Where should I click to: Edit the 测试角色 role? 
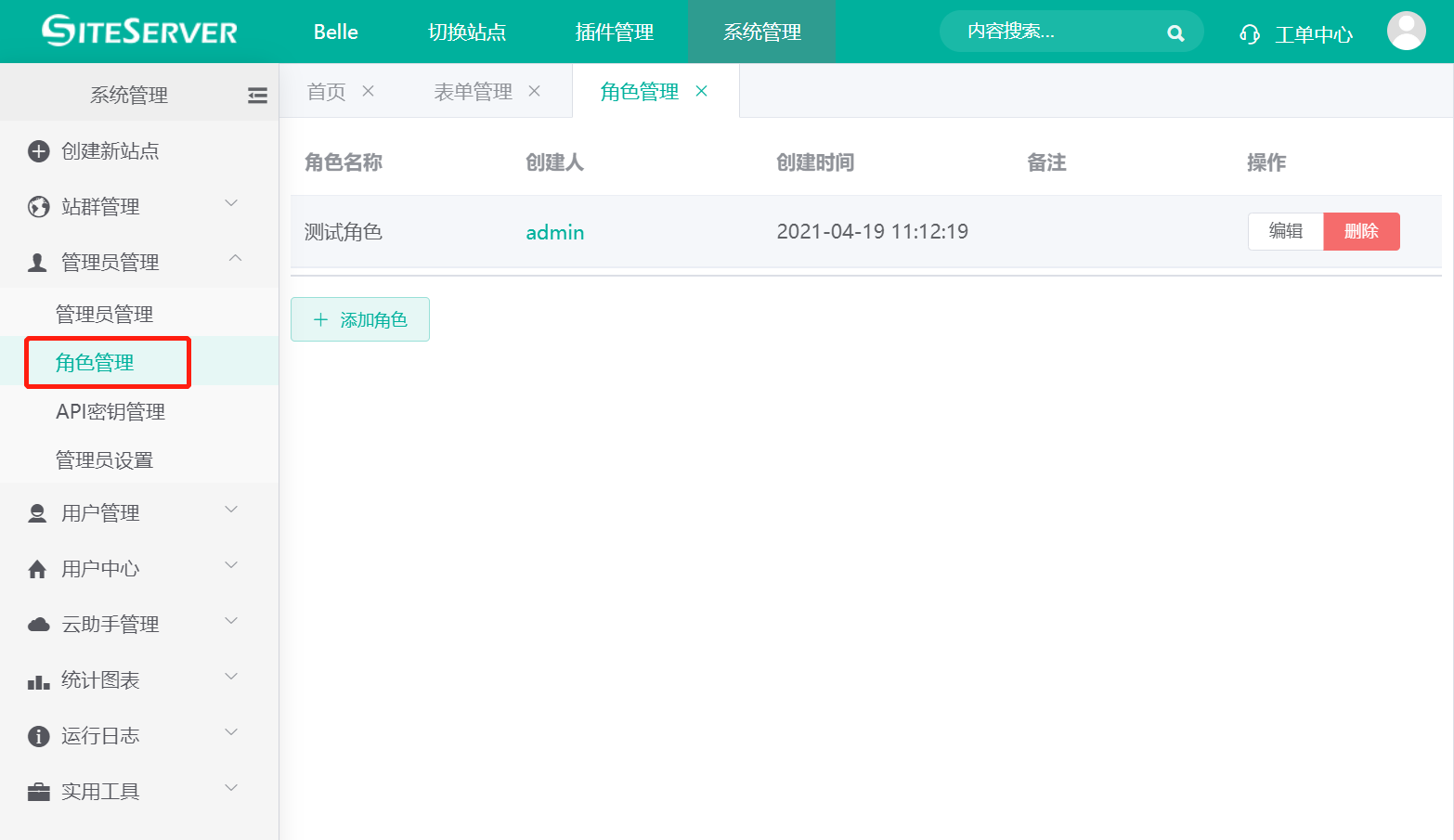tap(1285, 231)
